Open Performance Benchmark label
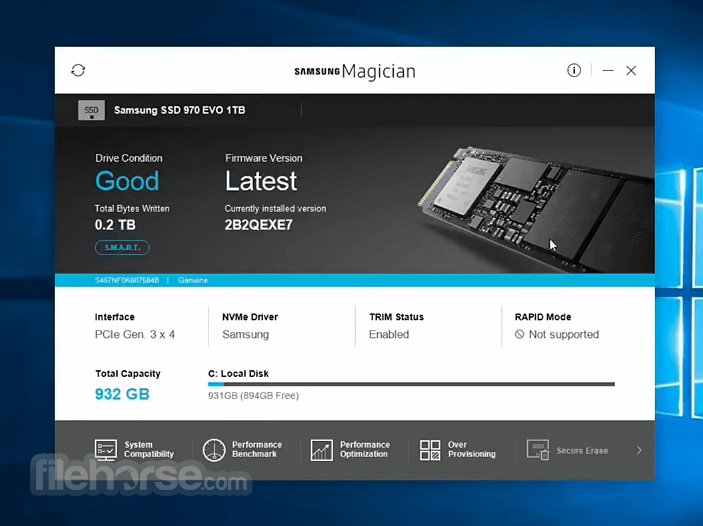This screenshot has width=703, height=526. [257, 449]
